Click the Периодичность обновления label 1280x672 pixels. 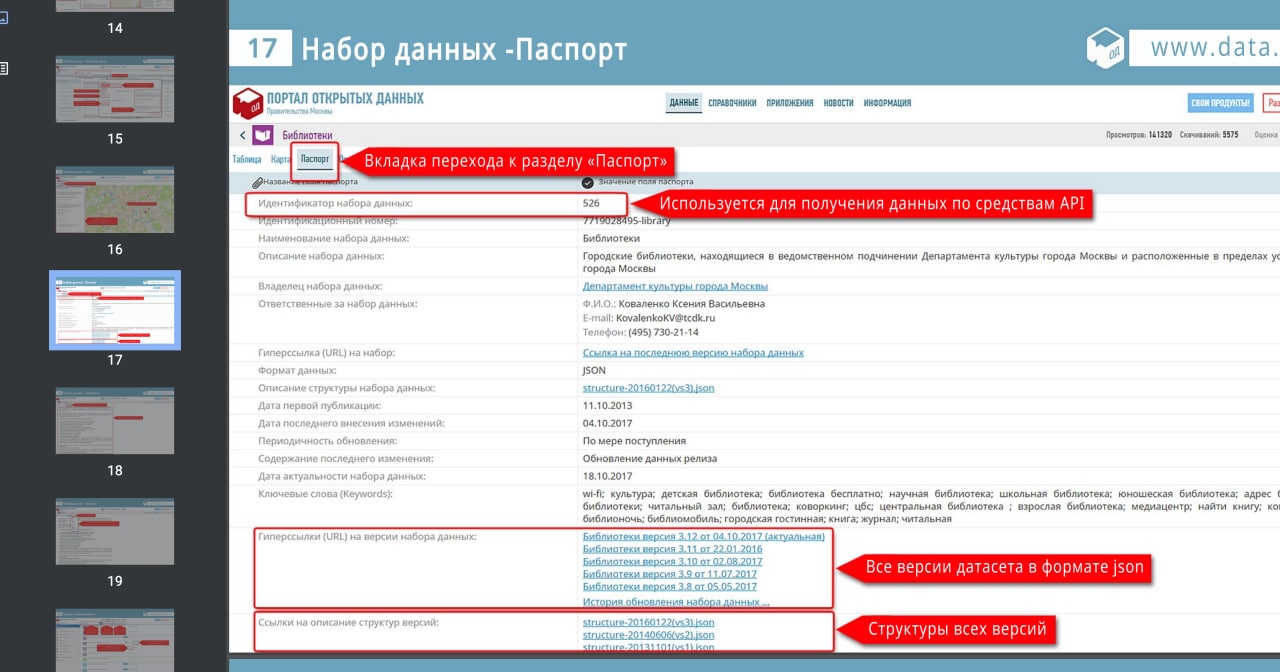click(327, 441)
